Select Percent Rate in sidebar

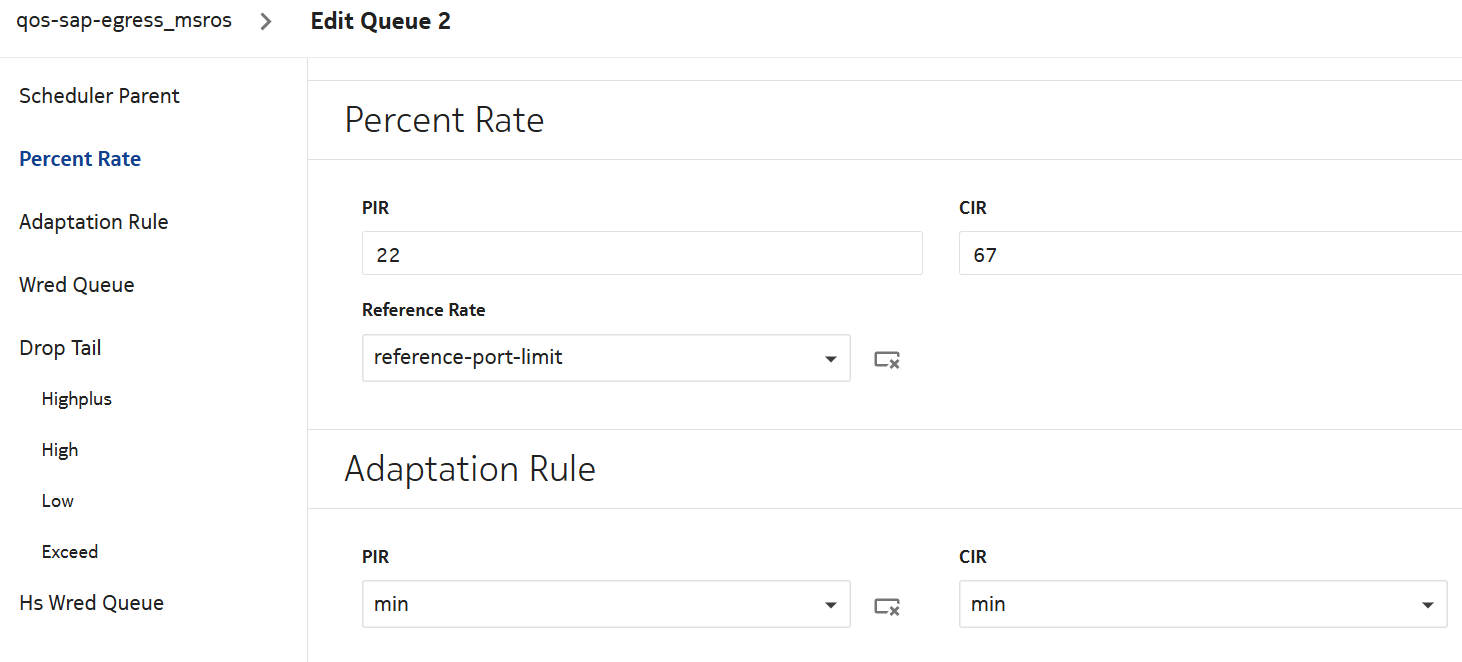pos(80,159)
